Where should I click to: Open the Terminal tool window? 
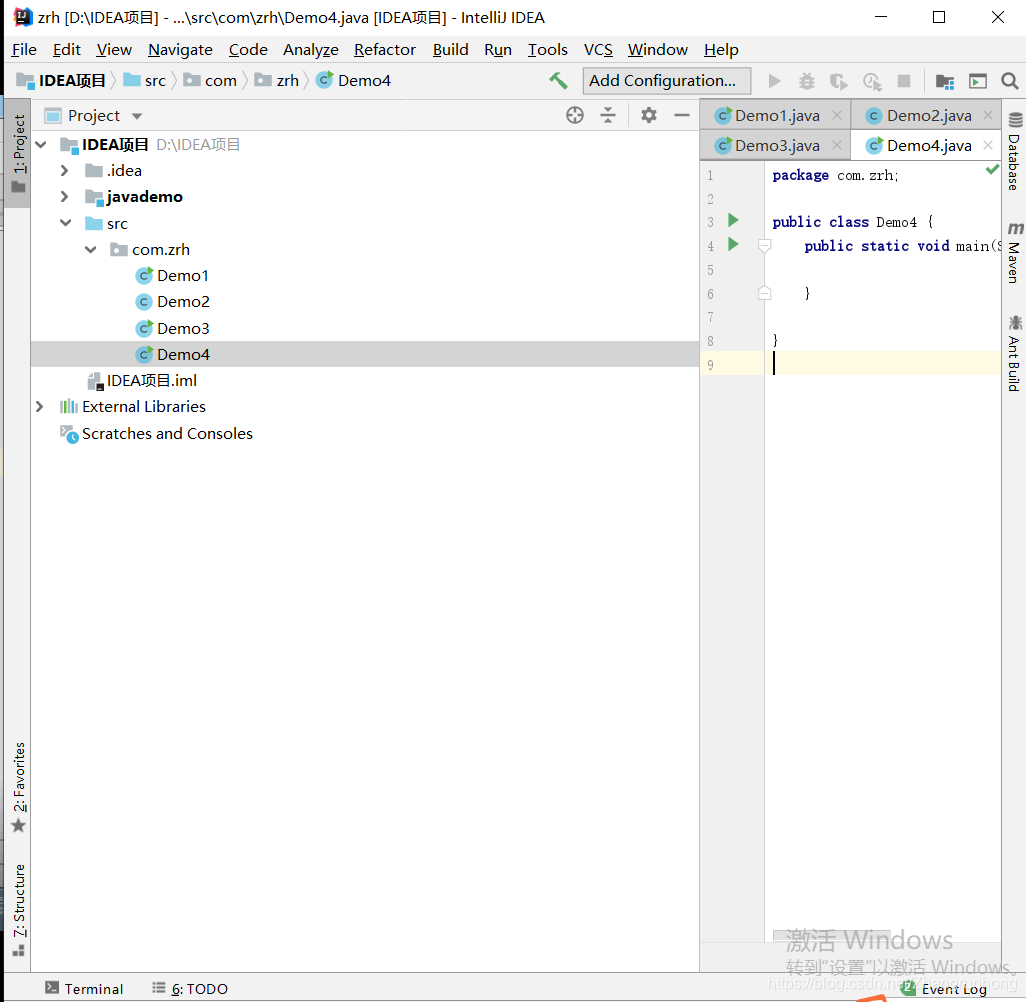point(84,988)
